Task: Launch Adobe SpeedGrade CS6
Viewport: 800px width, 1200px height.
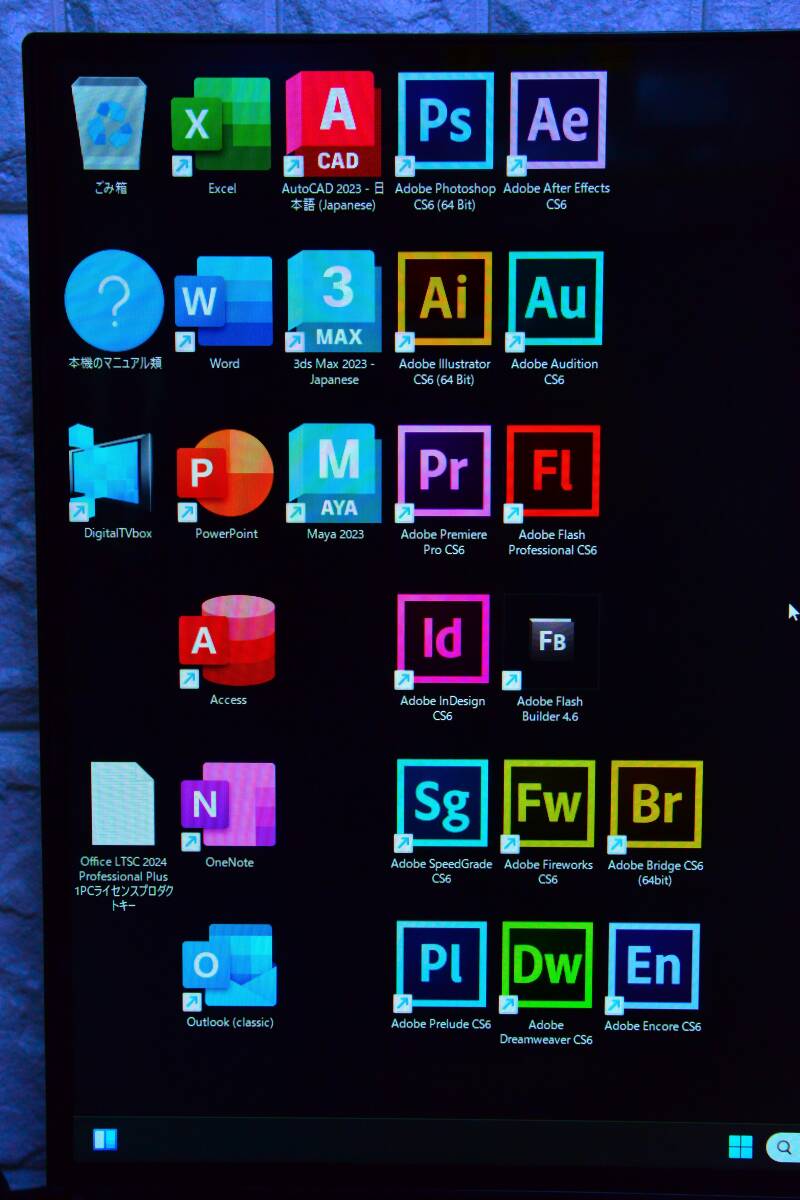Action: coord(442,805)
